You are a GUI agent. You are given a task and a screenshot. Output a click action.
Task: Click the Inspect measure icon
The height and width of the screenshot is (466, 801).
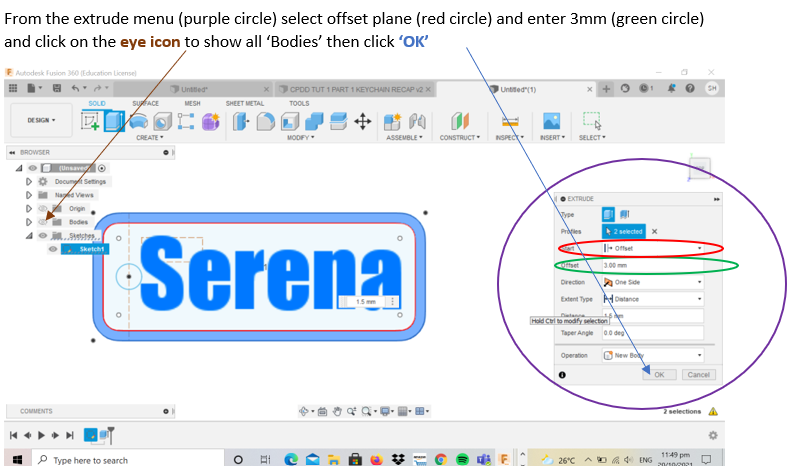tap(510, 122)
